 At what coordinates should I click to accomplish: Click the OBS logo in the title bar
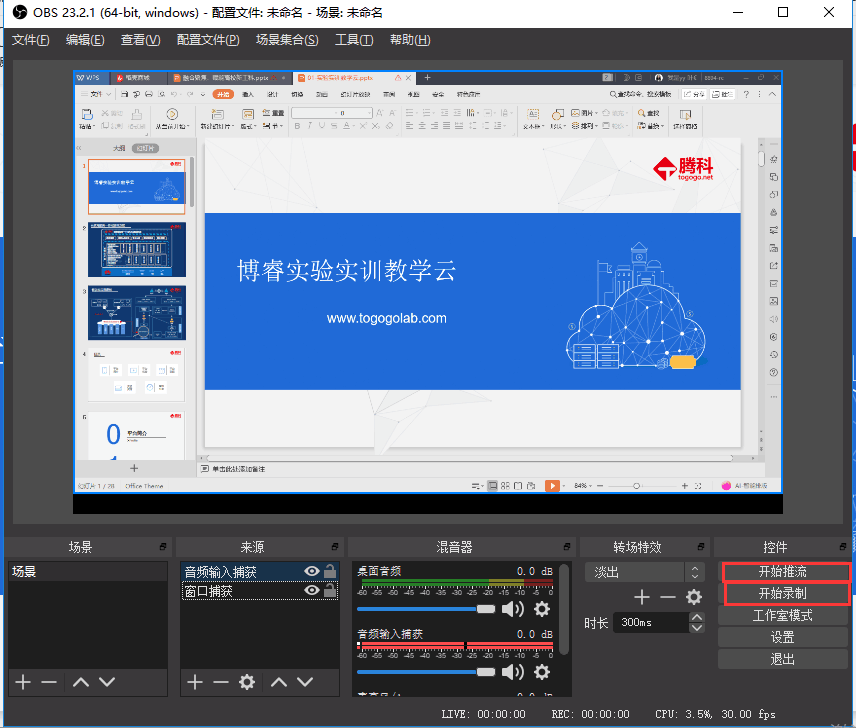click(20, 12)
